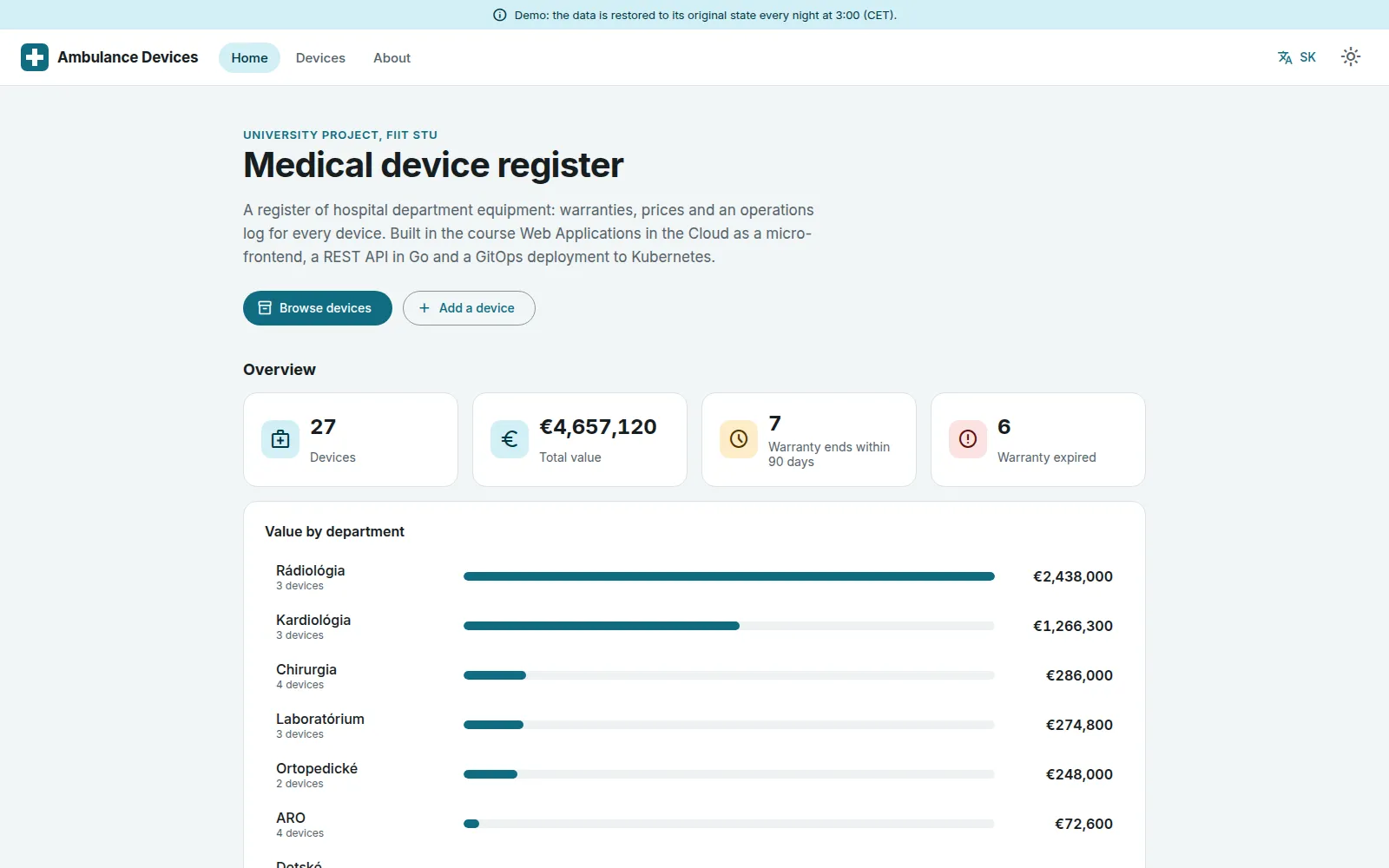Click the €4,657,120 total value

598,427
